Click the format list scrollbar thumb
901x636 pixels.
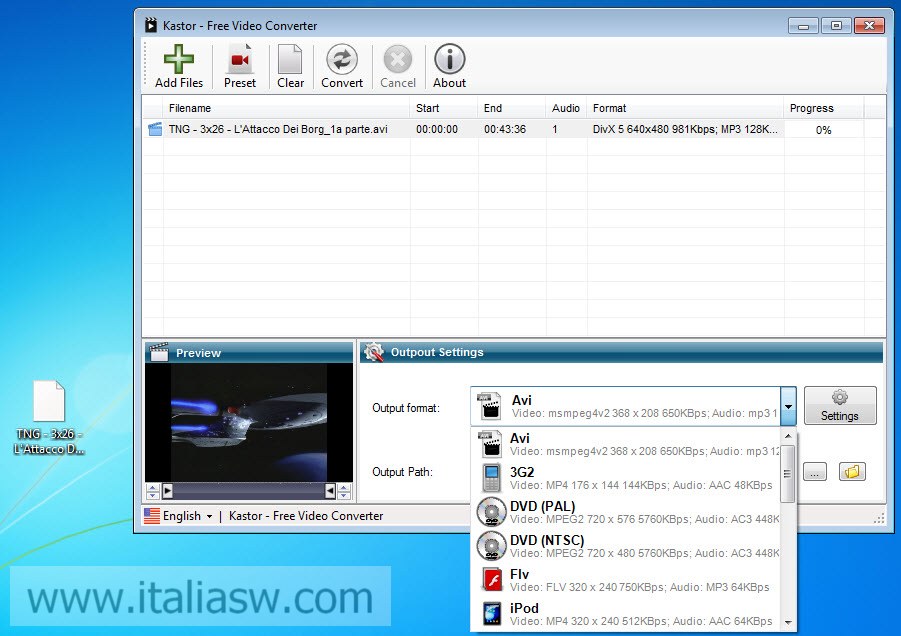tap(788, 474)
